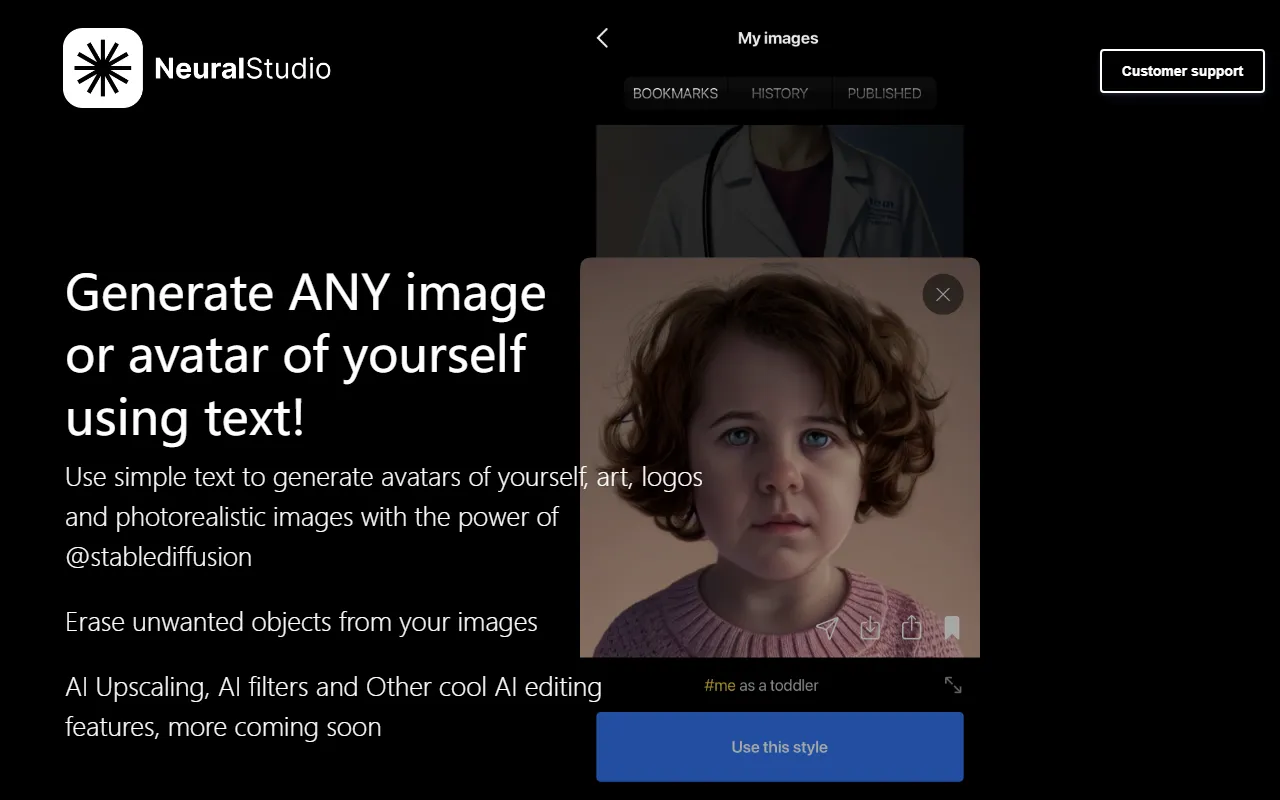Open share options for the image
1280x800 pixels.
point(910,627)
